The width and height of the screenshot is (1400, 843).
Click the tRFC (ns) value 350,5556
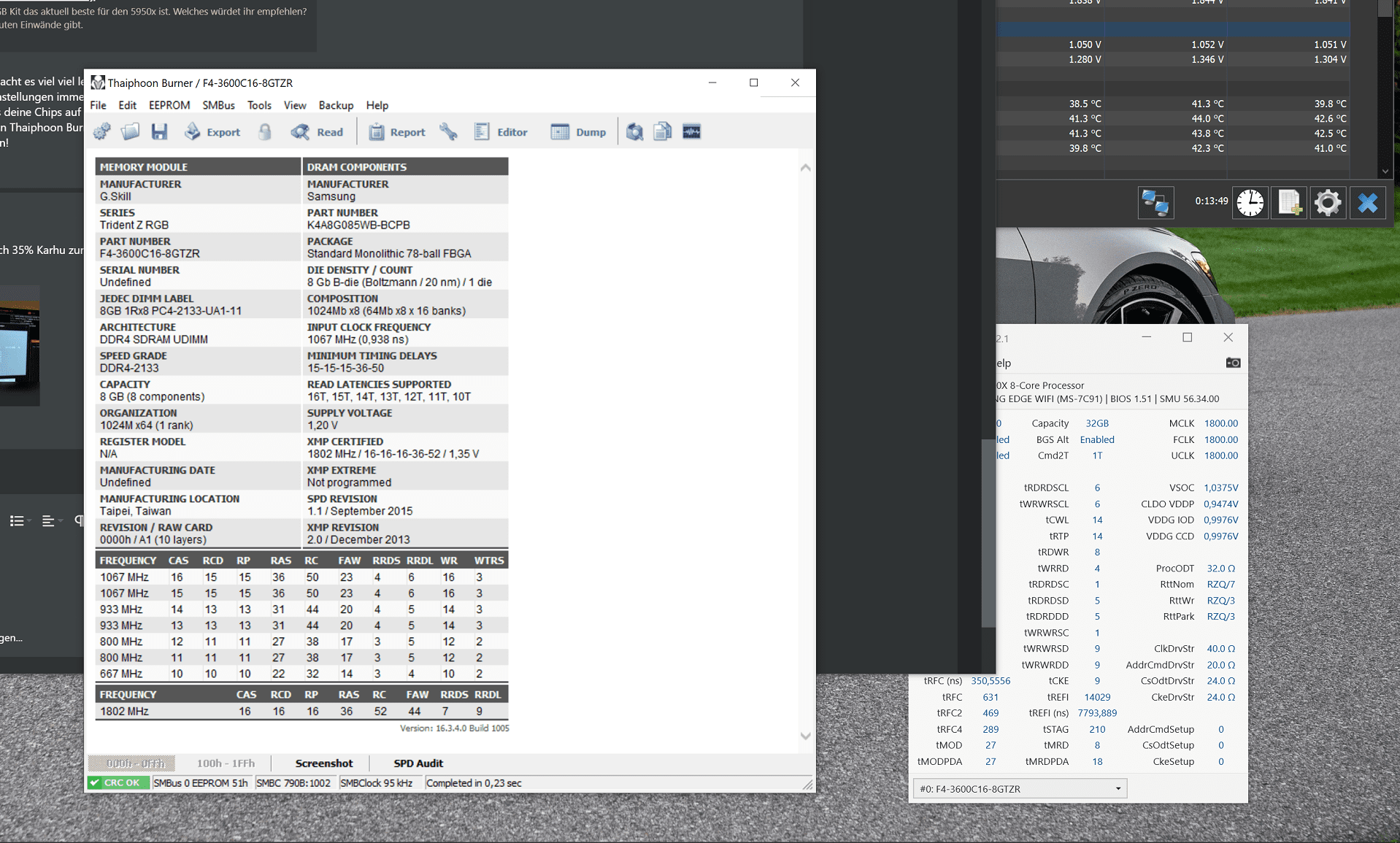(991, 681)
